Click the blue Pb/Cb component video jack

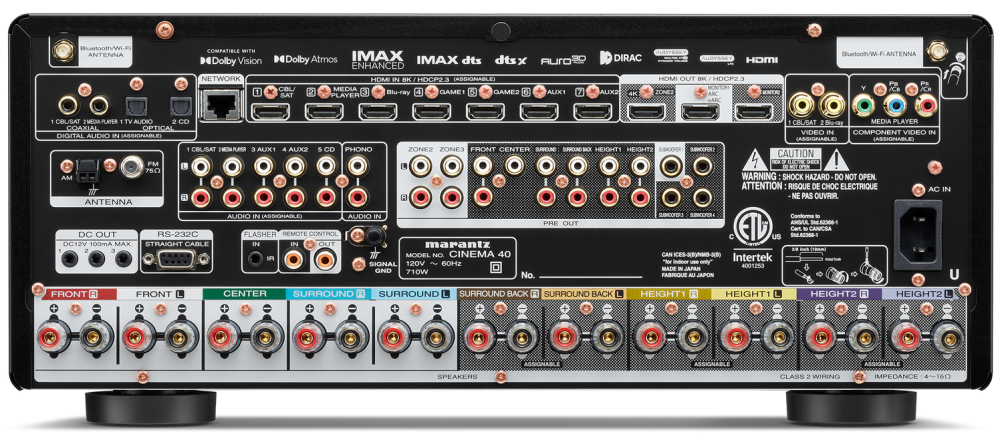[895, 105]
